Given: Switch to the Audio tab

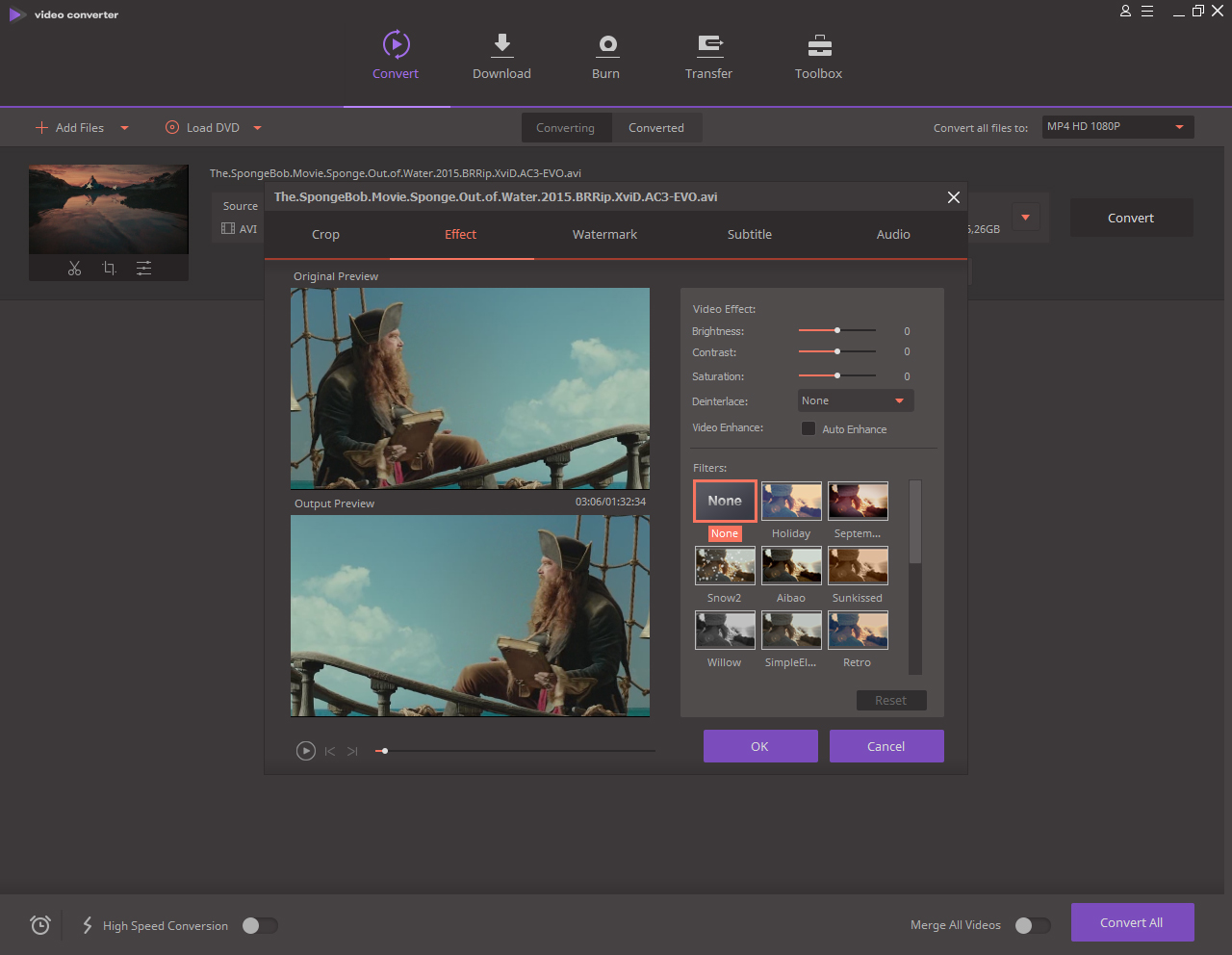Looking at the screenshot, I should (893, 234).
